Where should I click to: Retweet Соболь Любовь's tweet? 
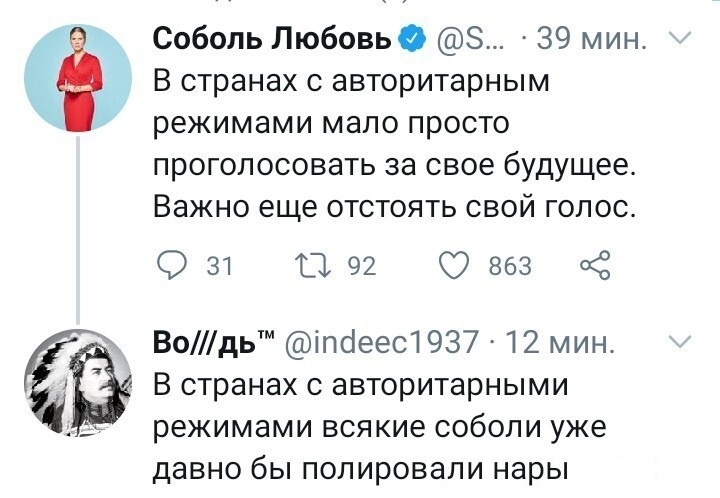(x=313, y=266)
